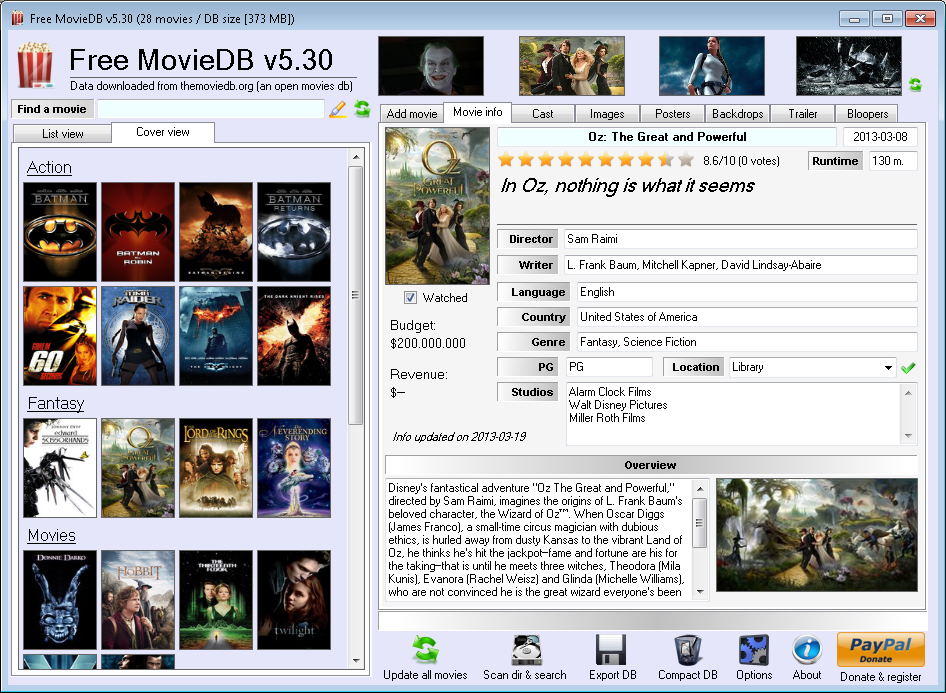The image size is (946, 693).
Task: Click the PayPal Donate button
Action: (x=881, y=650)
